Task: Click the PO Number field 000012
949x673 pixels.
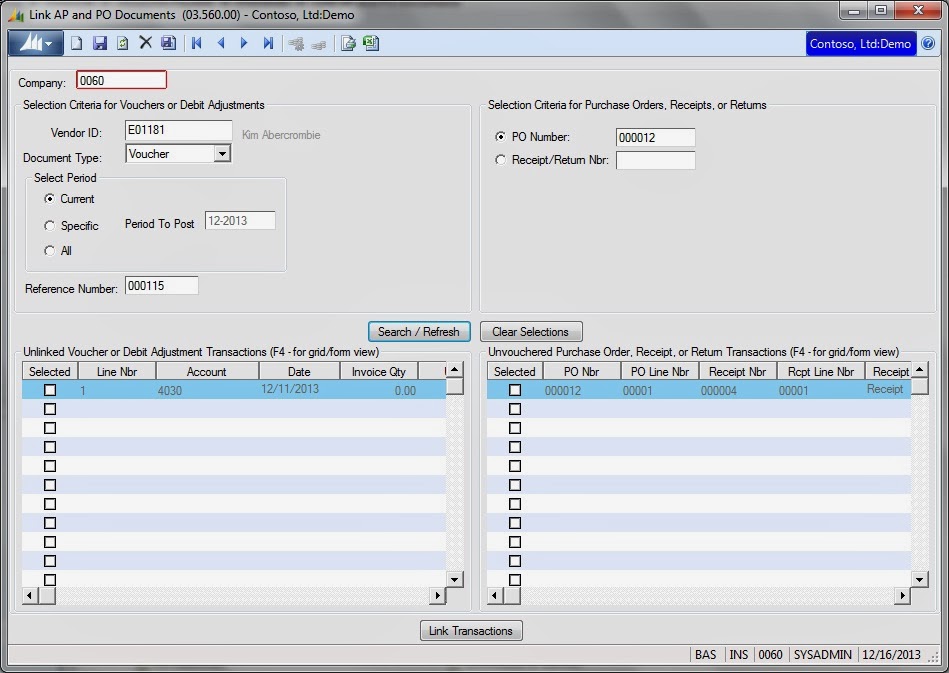Action: point(655,137)
